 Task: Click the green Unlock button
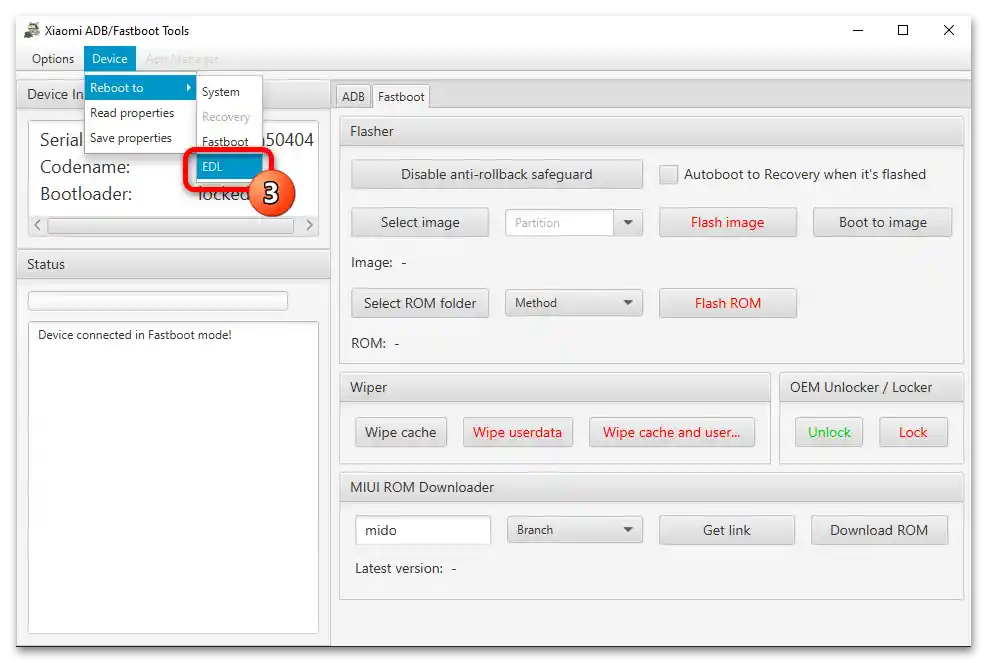click(828, 433)
